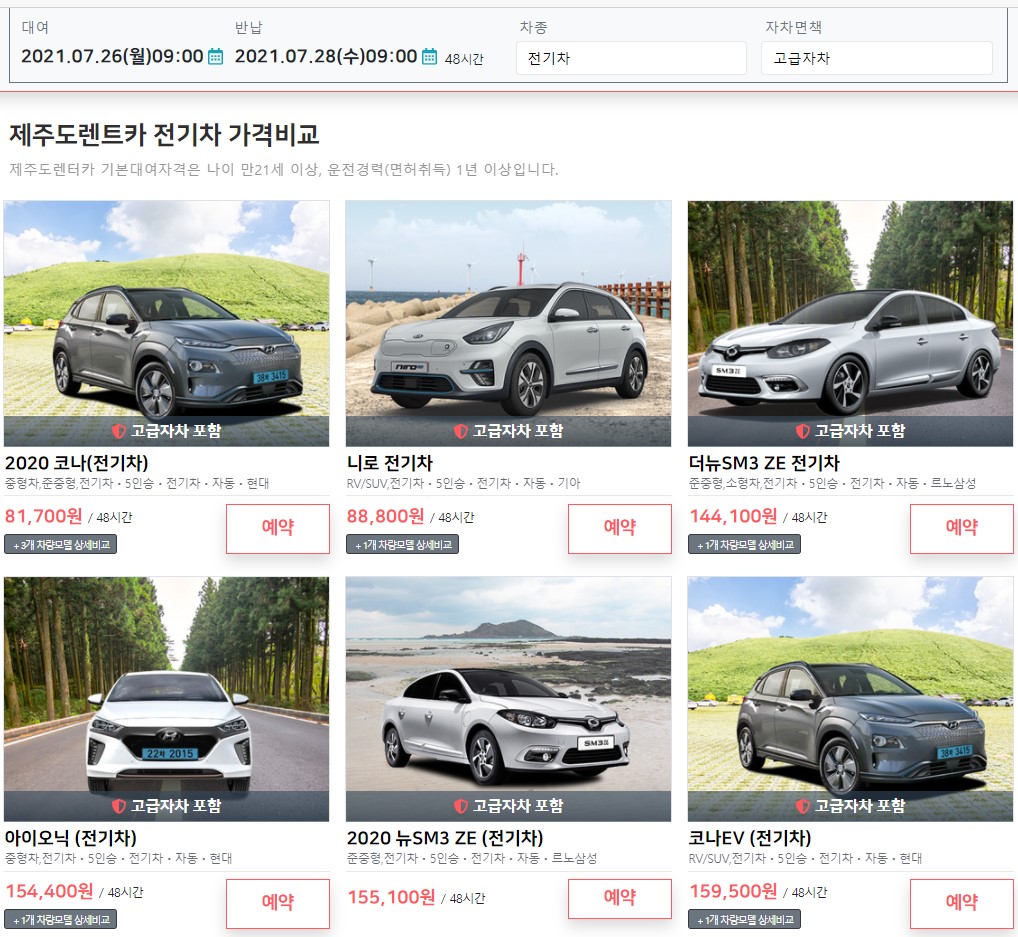
Task: Click the spec line RV/SUV,전기차 ending with 기아
Action: tap(464, 483)
